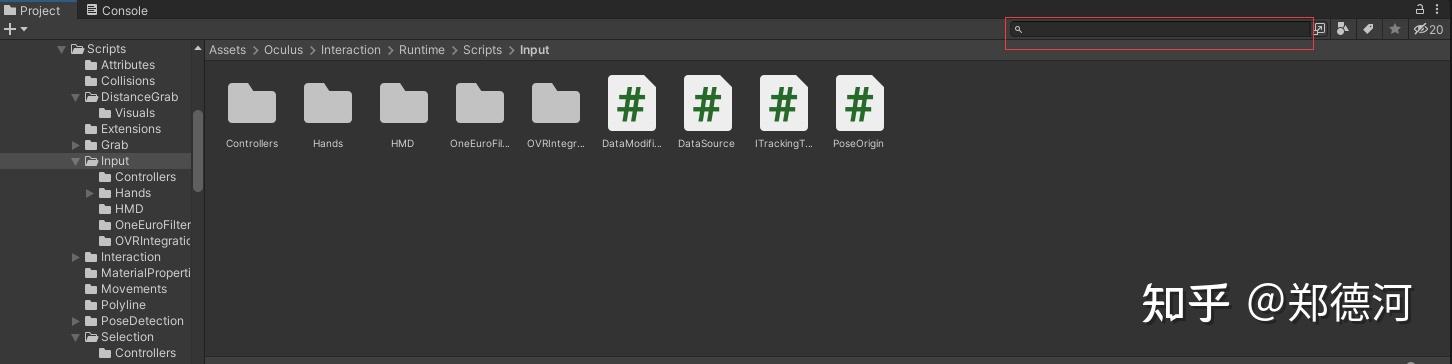Image resolution: width=1452 pixels, height=364 pixels.
Task: Select the PoseOrigin script icon
Action: (858, 103)
